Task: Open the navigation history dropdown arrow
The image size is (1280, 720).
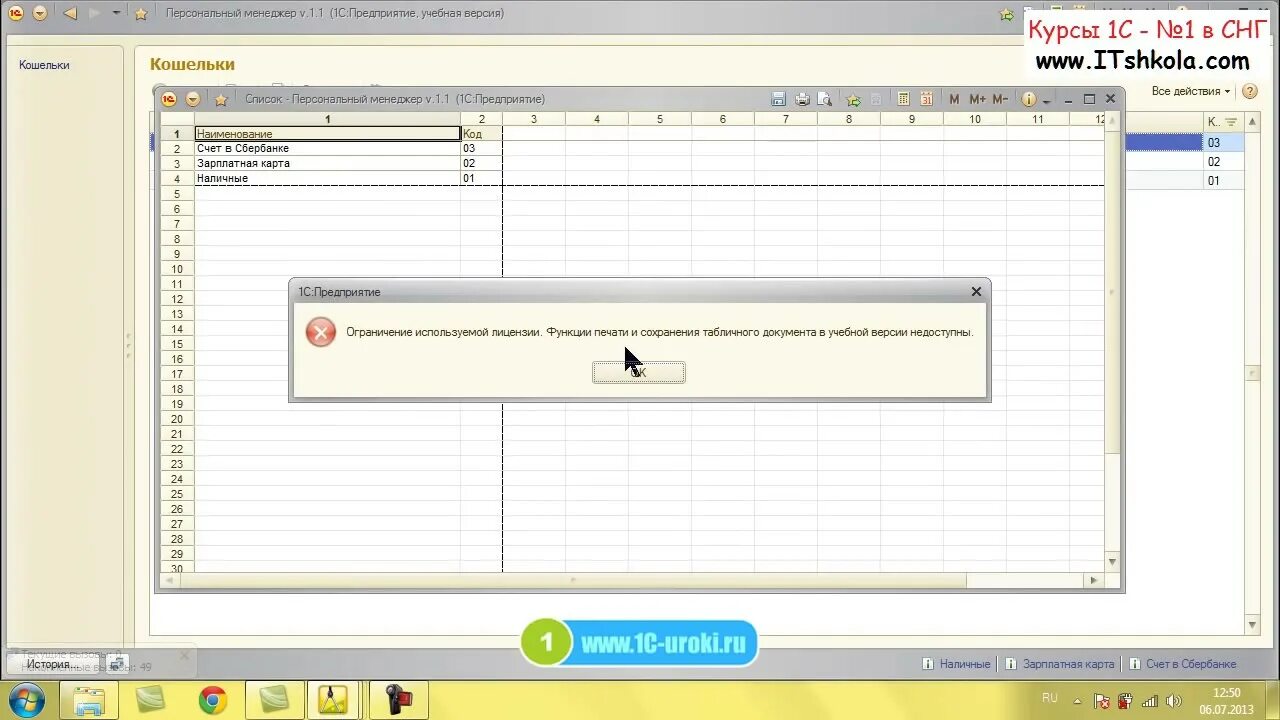Action: tap(116, 13)
